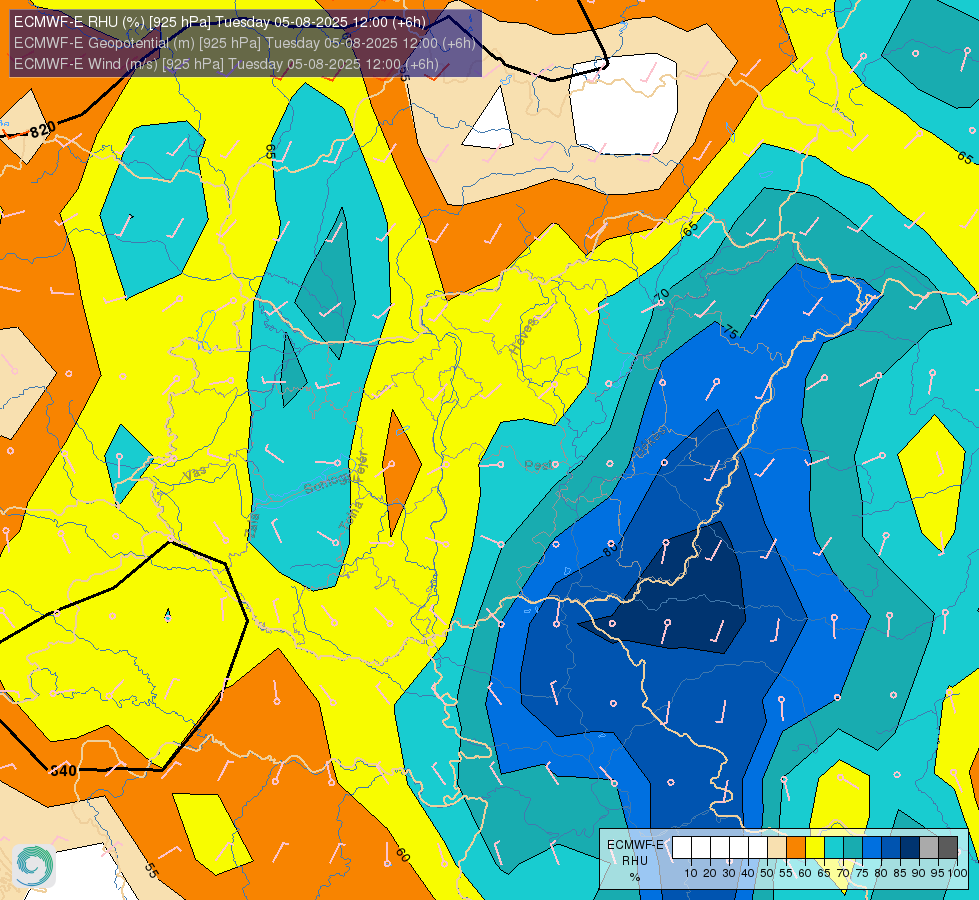Click the light grey 90-95 legend swatch
This screenshot has width=979, height=900.
coord(929,848)
